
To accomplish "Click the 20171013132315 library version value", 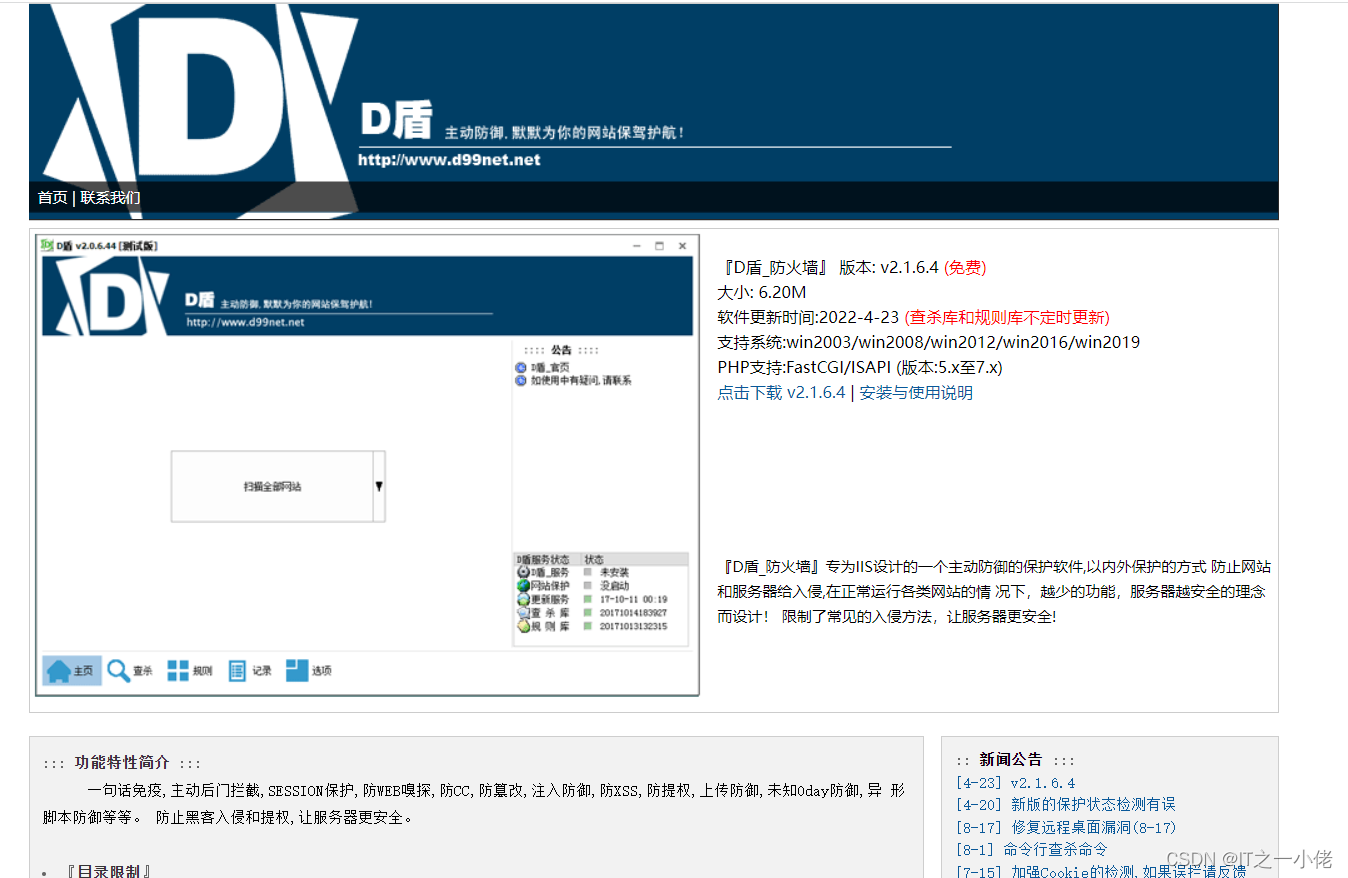I will tap(633, 626).
